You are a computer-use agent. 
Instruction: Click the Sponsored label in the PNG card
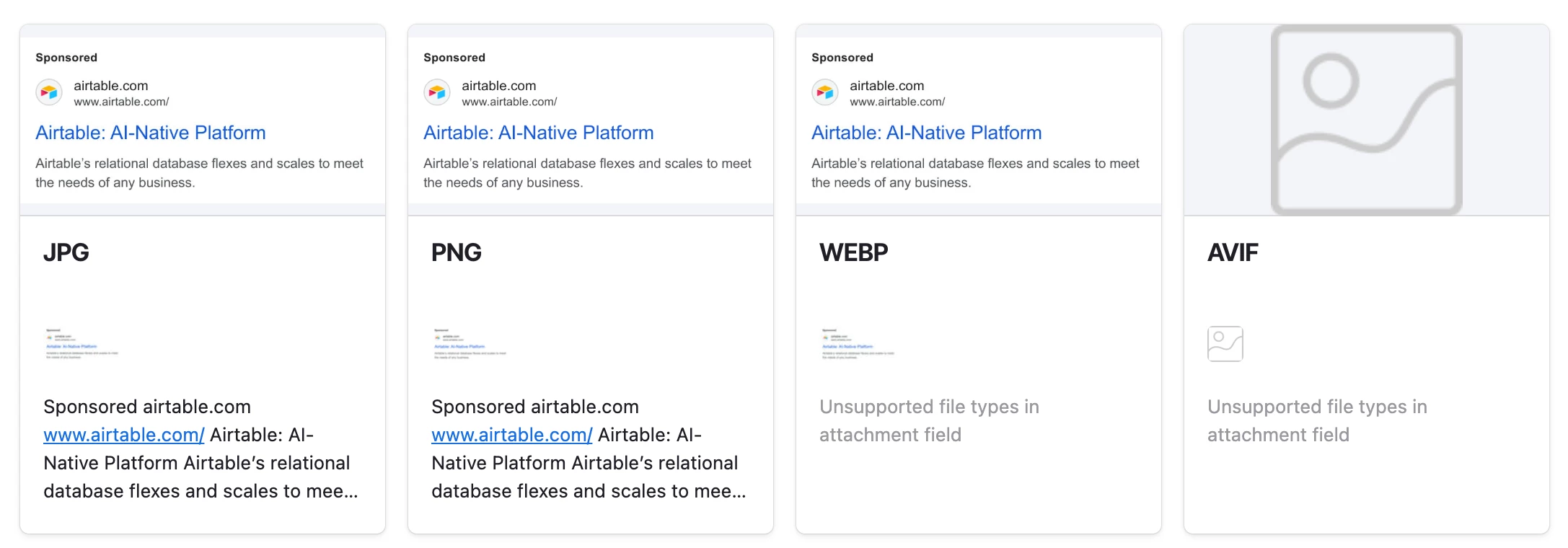pyautogui.click(x=454, y=58)
